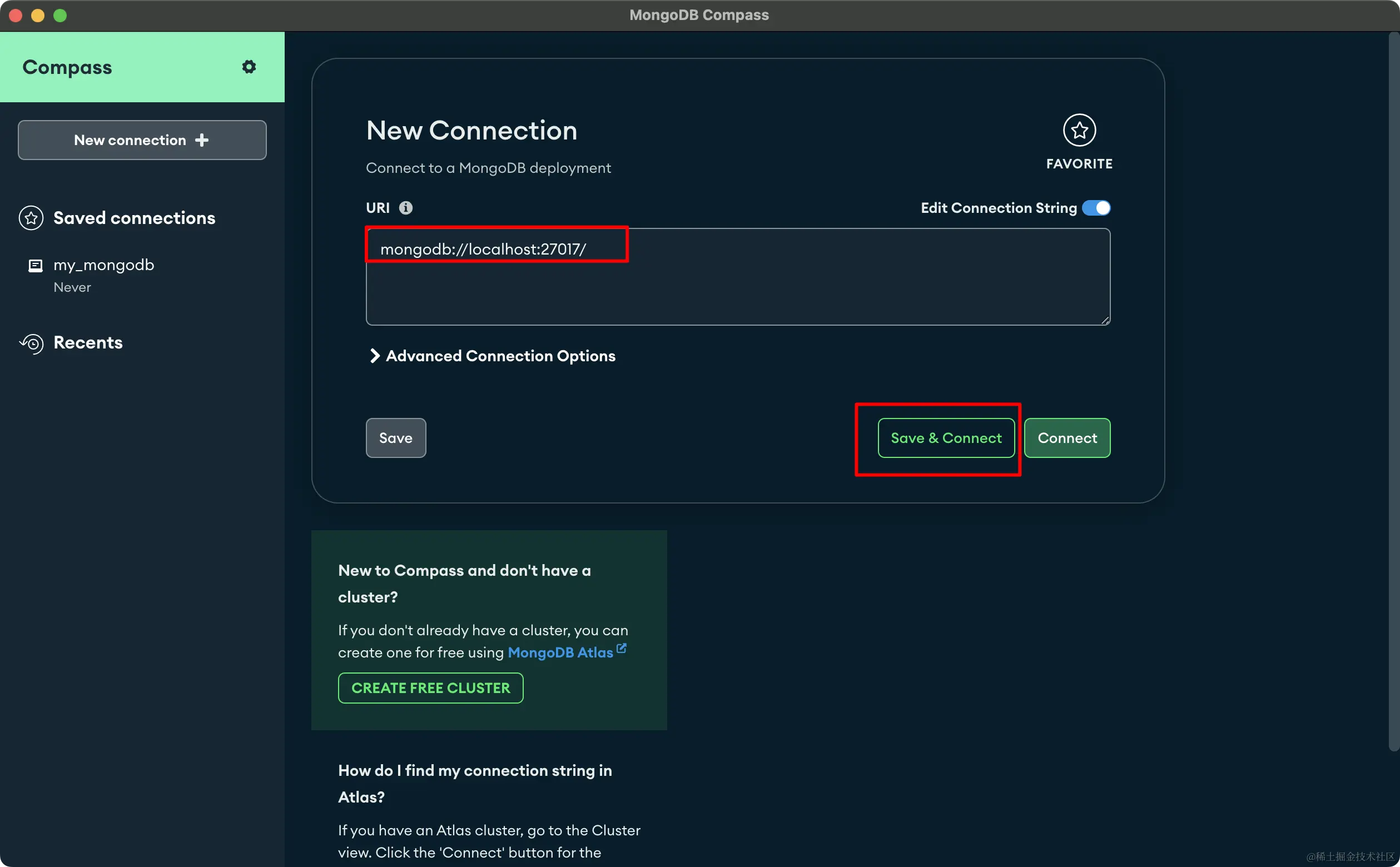This screenshot has height=867, width=1400.
Task: Click the URI info icon
Action: pyautogui.click(x=405, y=207)
